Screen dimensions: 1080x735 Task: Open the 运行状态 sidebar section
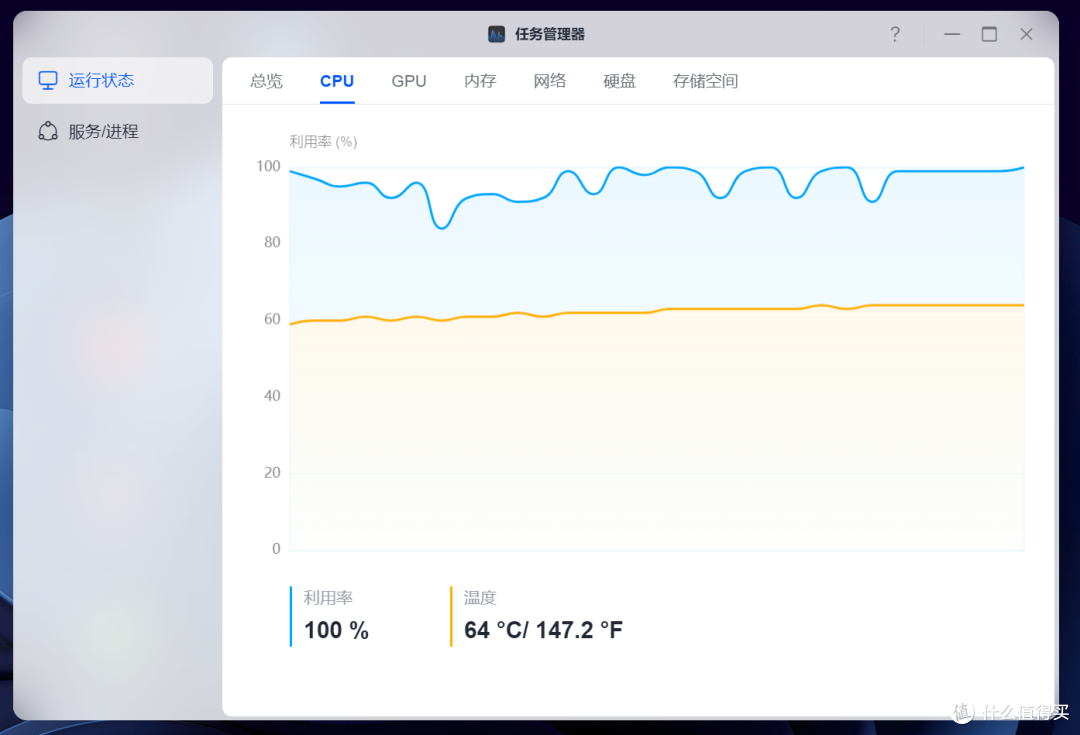click(x=118, y=81)
